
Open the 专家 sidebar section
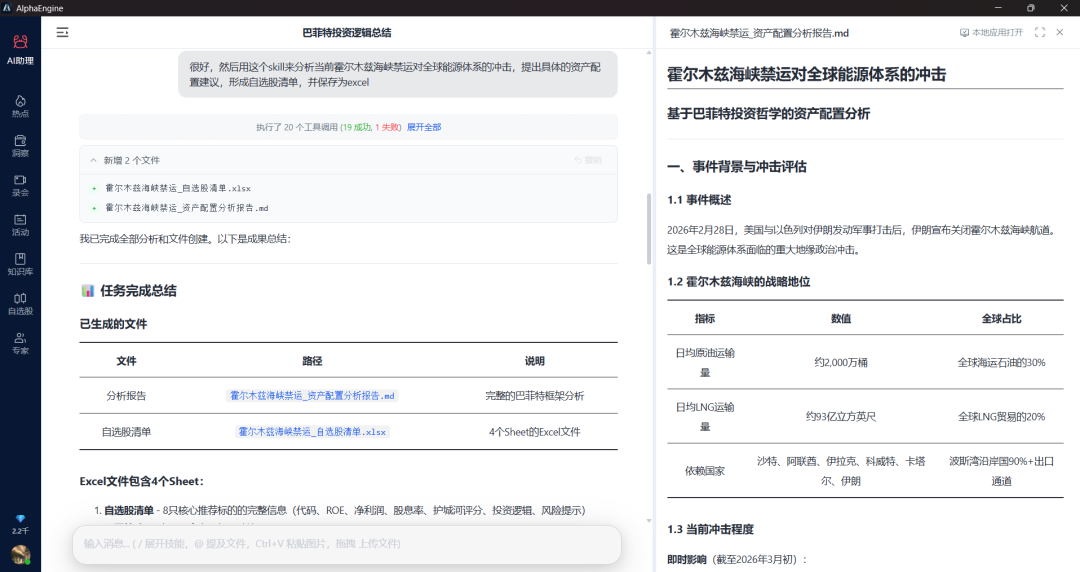tap(20, 343)
